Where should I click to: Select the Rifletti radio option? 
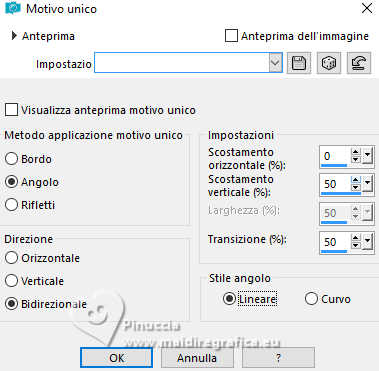(11, 205)
